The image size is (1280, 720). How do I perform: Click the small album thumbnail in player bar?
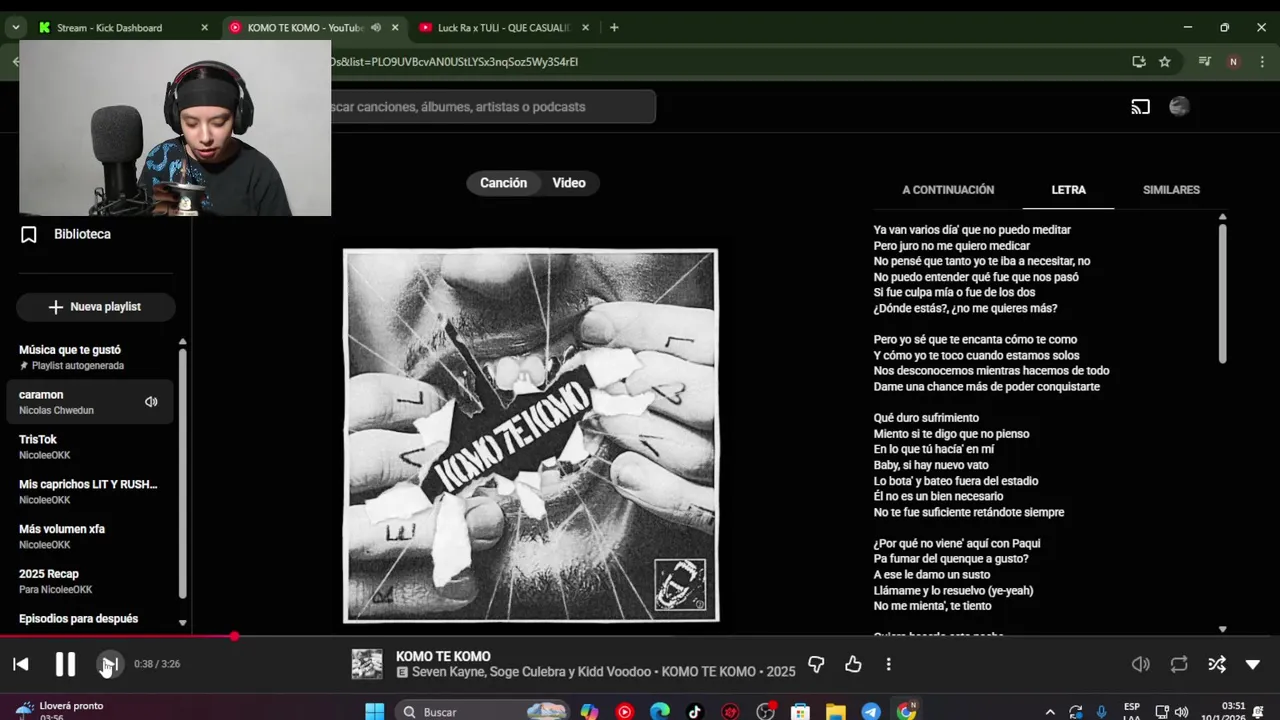tap(367, 664)
